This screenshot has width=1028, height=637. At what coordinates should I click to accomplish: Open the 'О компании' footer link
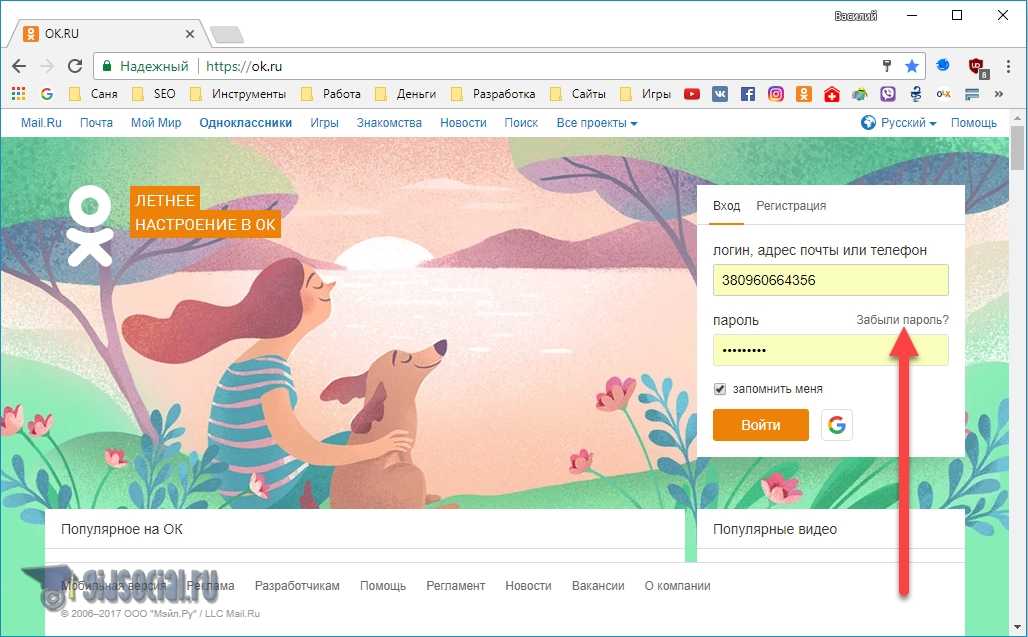677,586
